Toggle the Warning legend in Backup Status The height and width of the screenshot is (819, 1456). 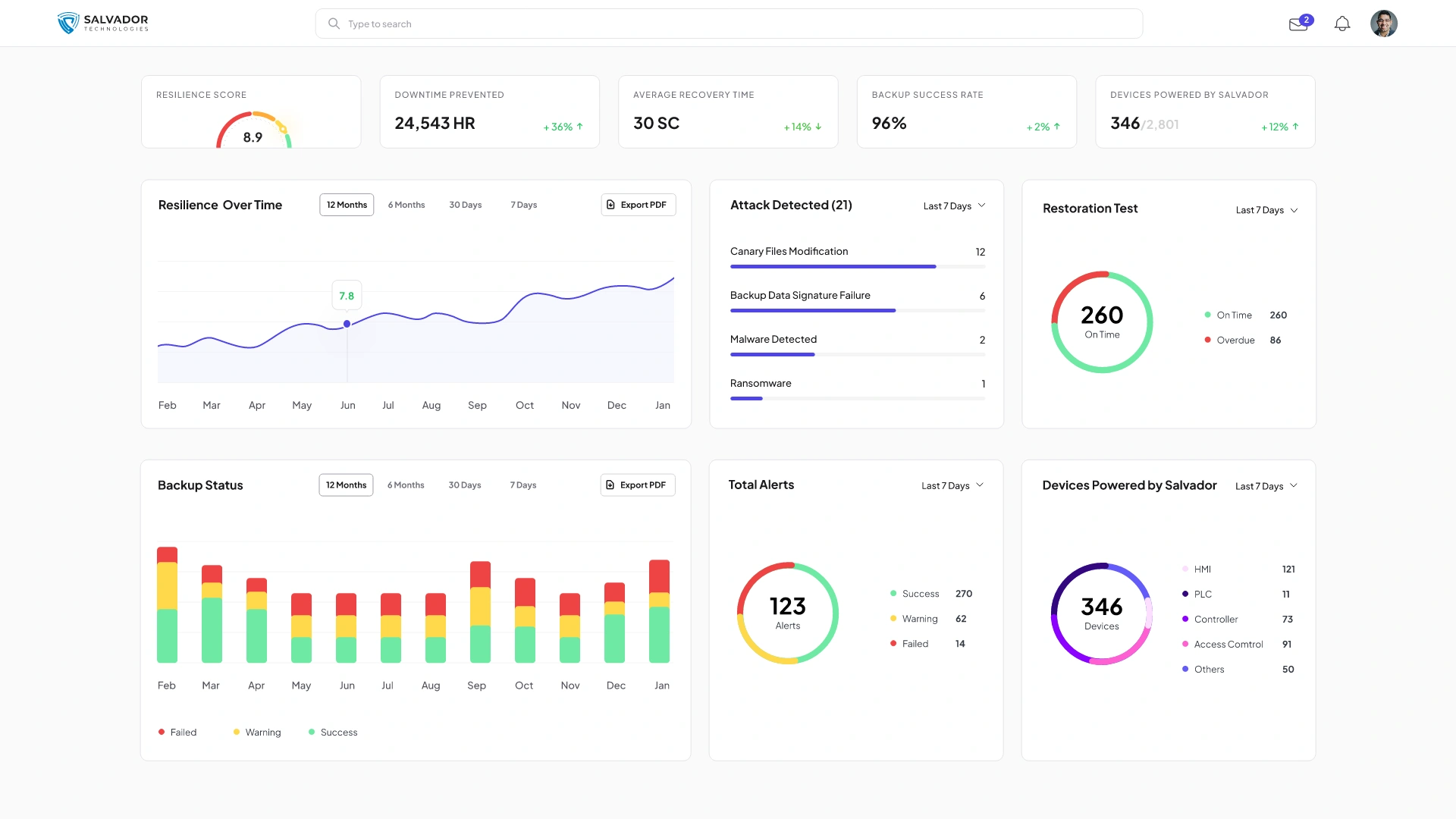pos(257,732)
